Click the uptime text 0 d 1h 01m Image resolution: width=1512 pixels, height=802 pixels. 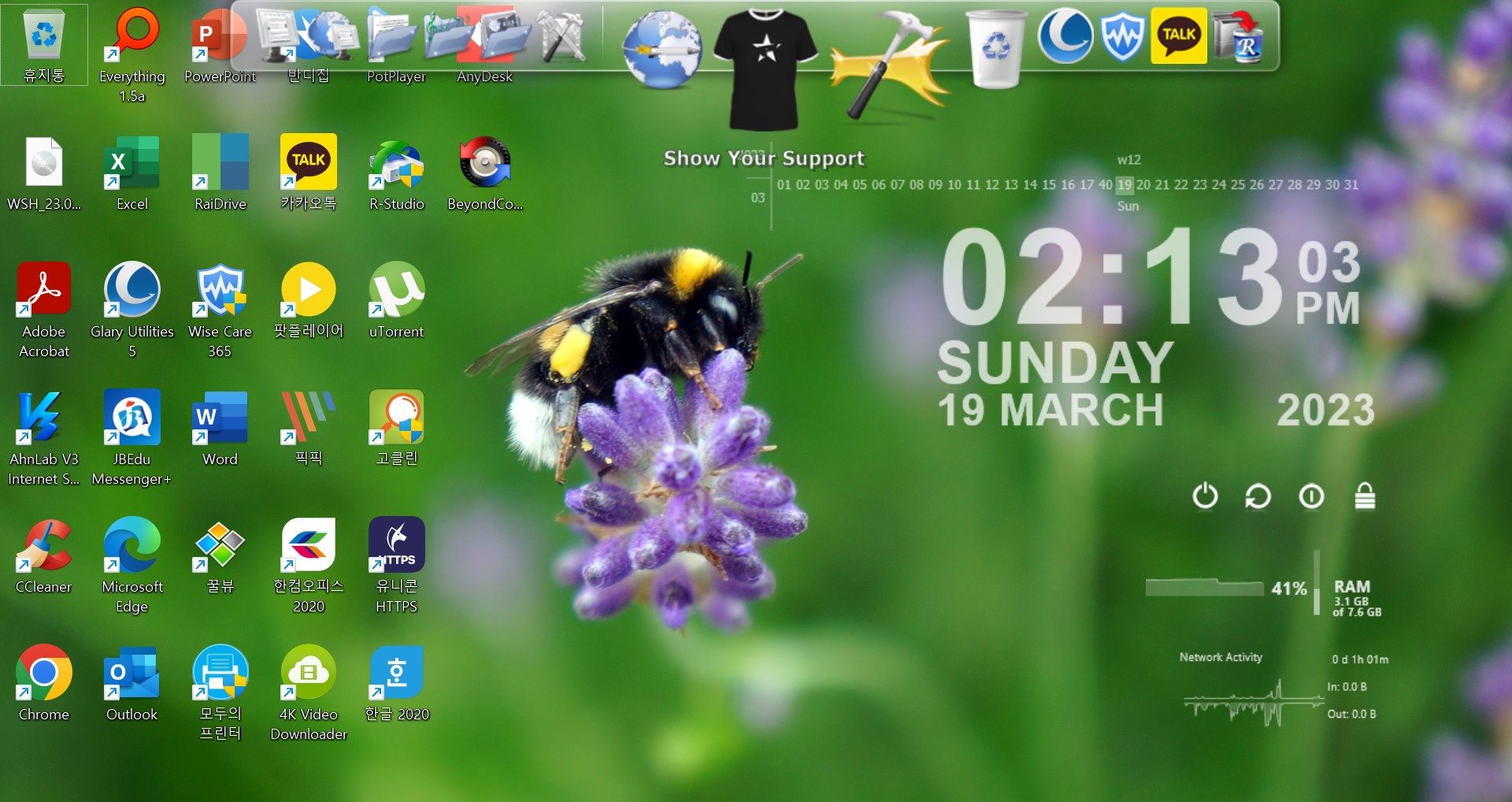coord(1360,659)
